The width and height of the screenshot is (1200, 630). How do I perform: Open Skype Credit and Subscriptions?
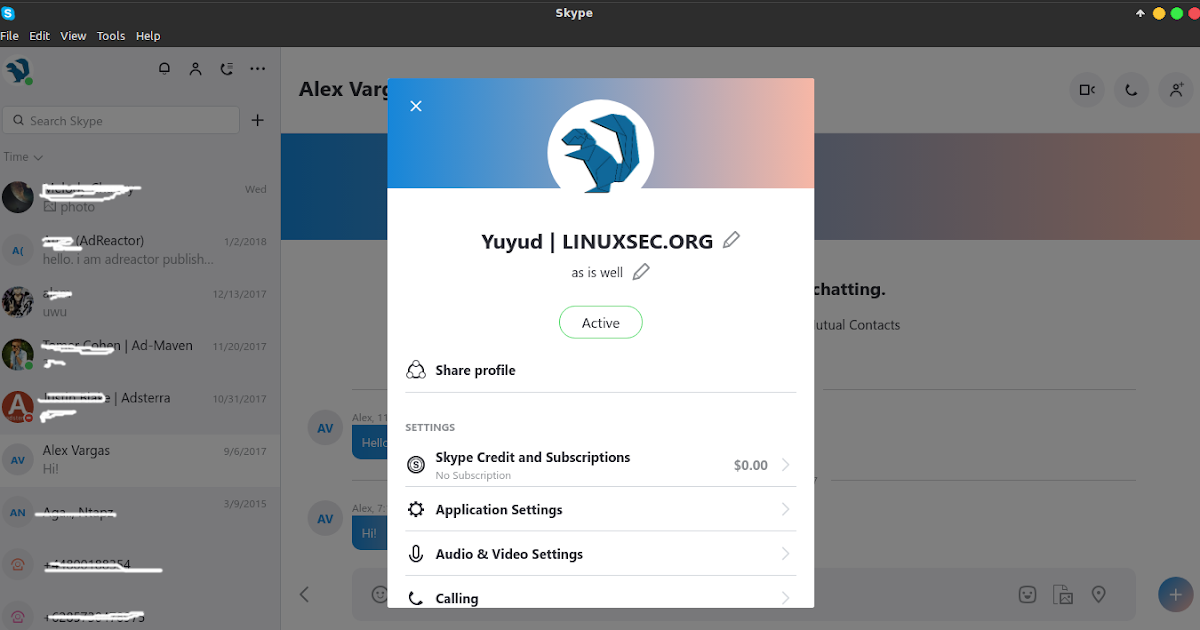[x=600, y=465]
